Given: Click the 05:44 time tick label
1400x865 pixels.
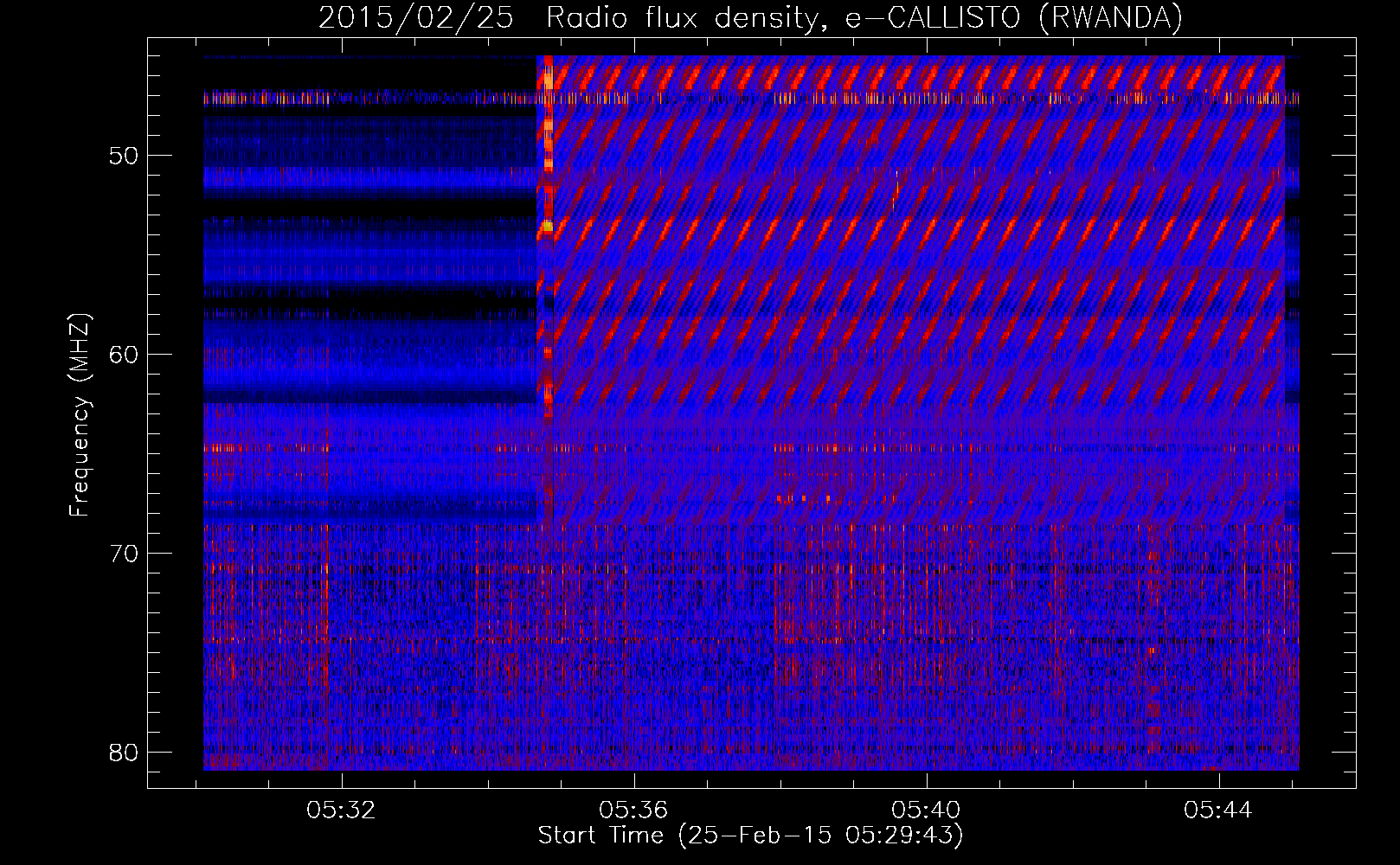Looking at the screenshot, I should click(x=1218, y=811).
